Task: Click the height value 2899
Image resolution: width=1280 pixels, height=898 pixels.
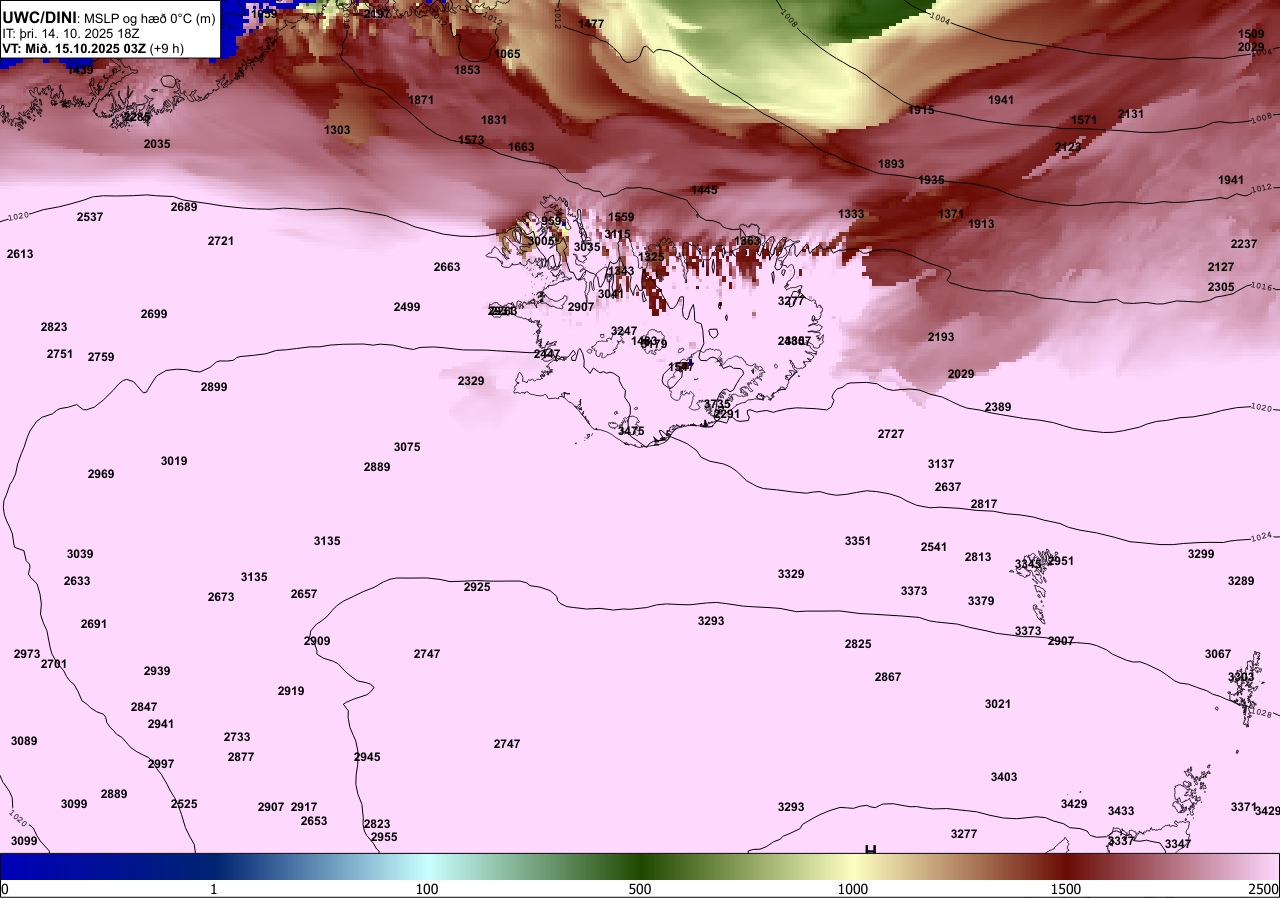Action: [x=214, y=387]
